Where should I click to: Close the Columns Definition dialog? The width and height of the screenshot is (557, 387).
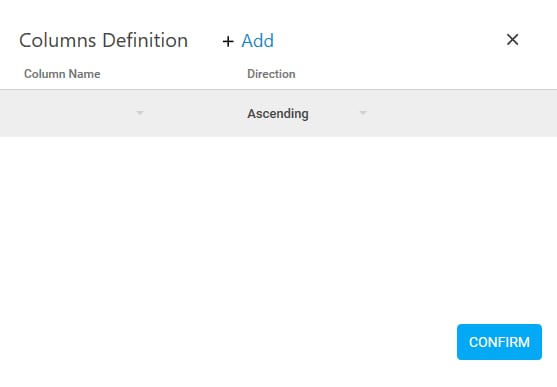point(512,39)
